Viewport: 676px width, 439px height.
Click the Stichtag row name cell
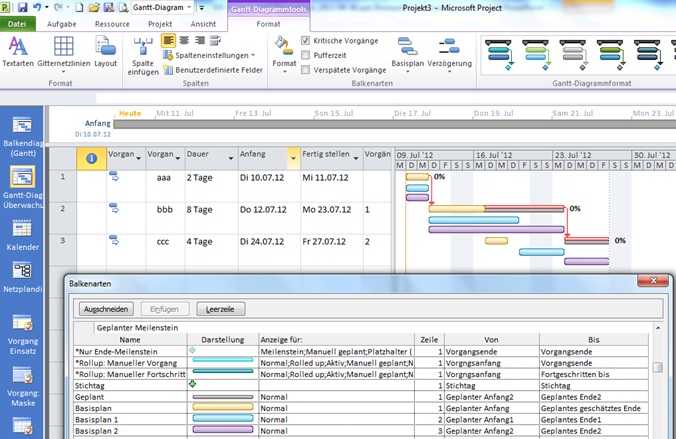130,386
